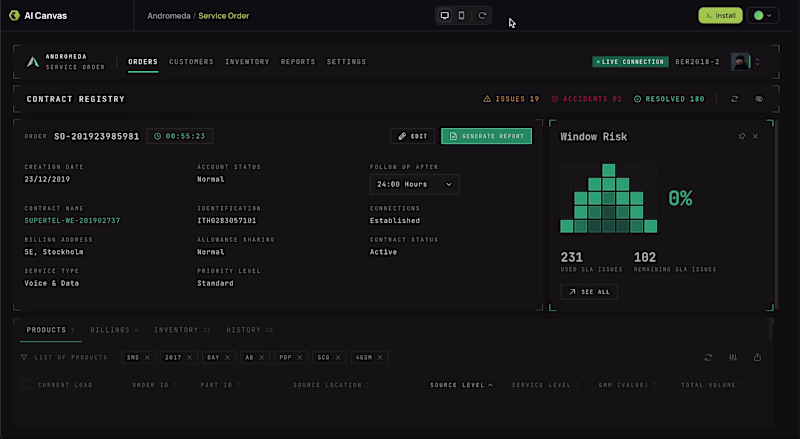Hide registry stats with crossed-eye icon
800x439 pixels.
coord(759,99)
